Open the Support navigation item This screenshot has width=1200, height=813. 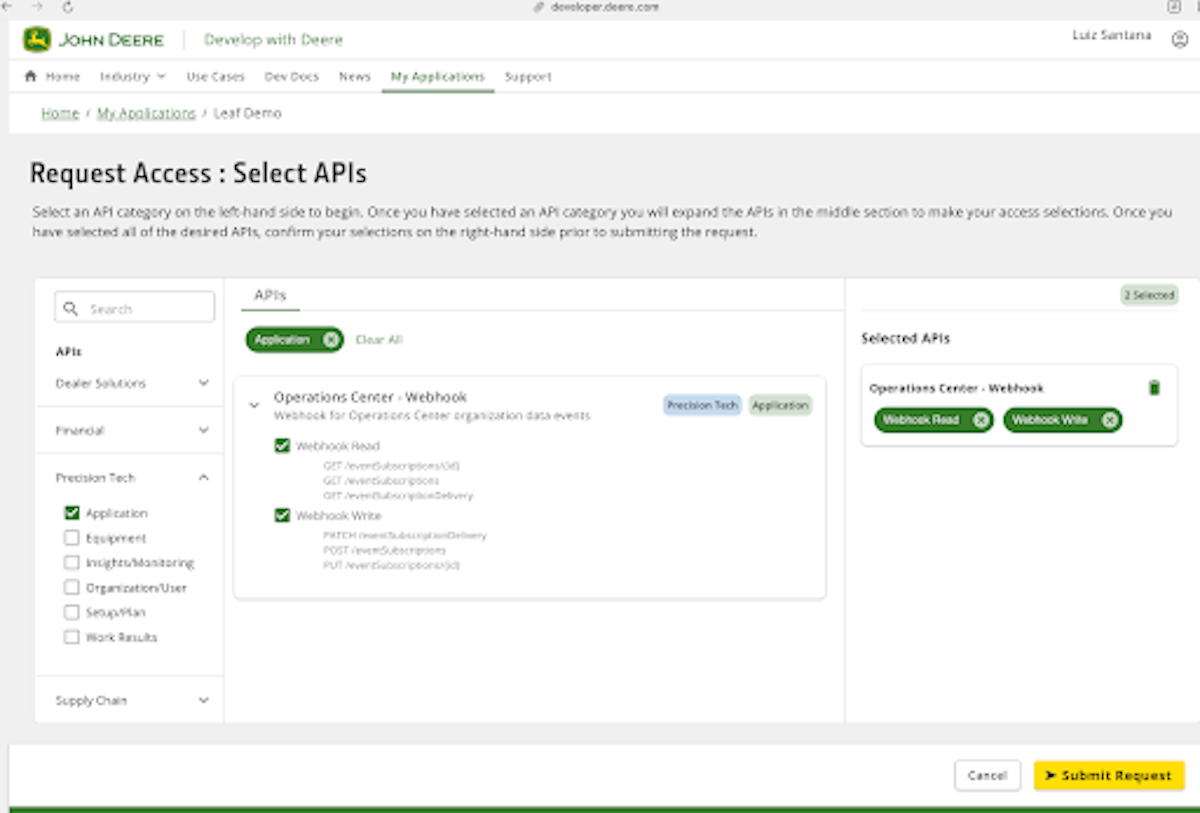528,76
